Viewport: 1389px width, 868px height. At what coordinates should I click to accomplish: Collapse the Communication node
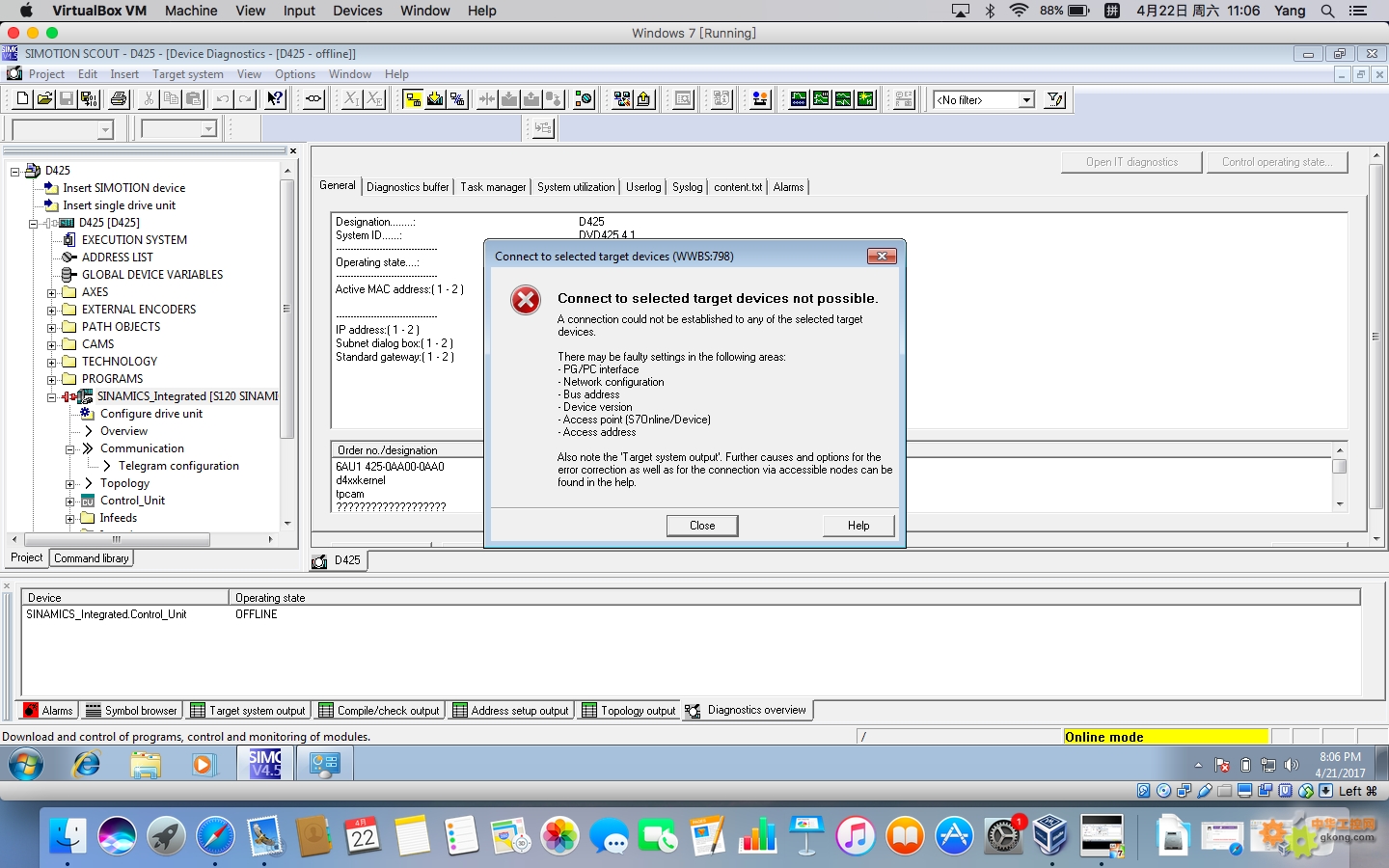pos(70,449)
